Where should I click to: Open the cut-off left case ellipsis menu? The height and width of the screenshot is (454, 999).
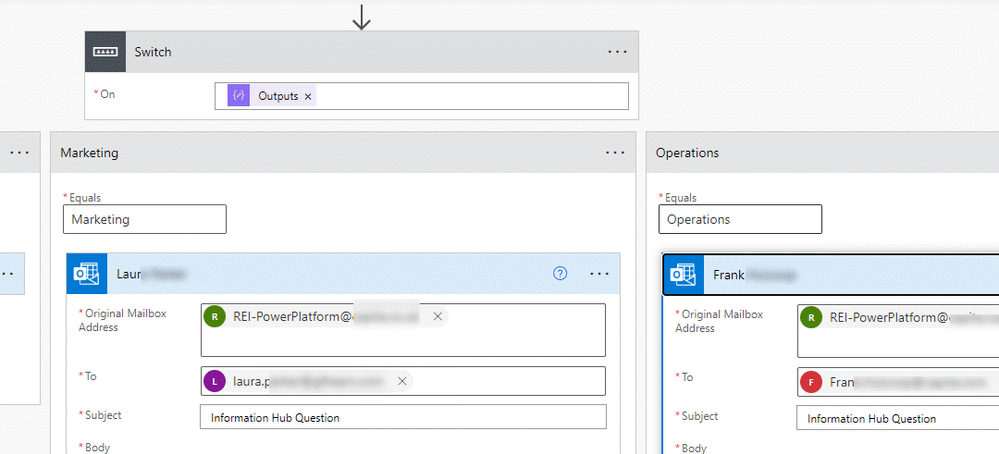pyautogui.click(x=19, y=153)
